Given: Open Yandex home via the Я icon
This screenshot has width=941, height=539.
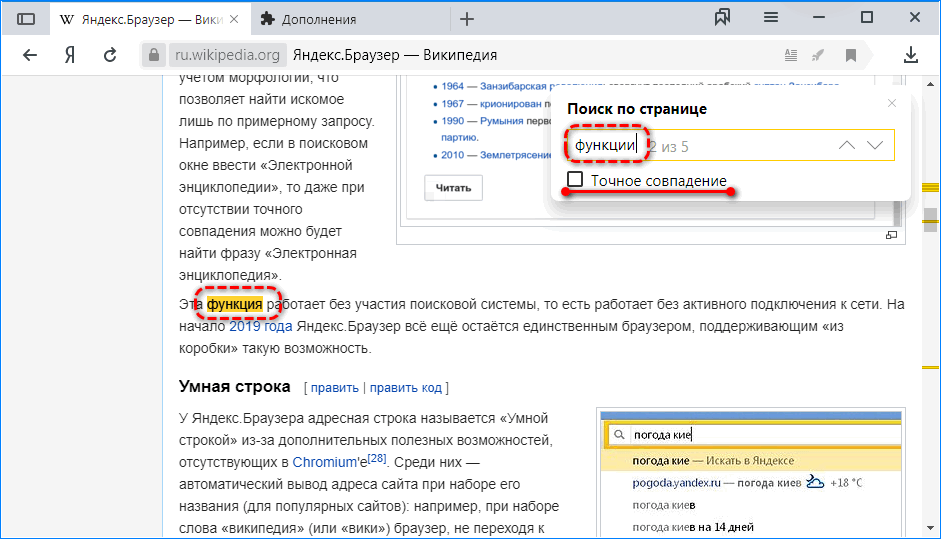Looking at the screenshot, I should [70, 55].
